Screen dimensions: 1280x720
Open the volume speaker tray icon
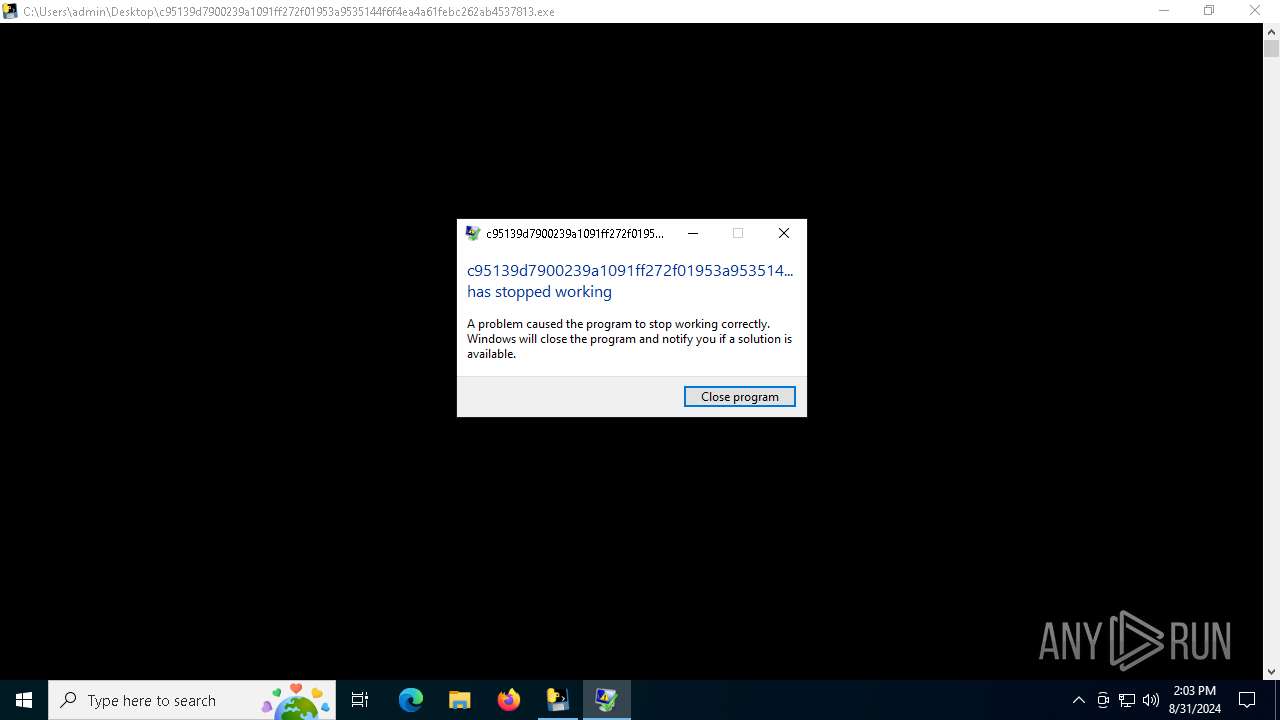pos(1151,700)
